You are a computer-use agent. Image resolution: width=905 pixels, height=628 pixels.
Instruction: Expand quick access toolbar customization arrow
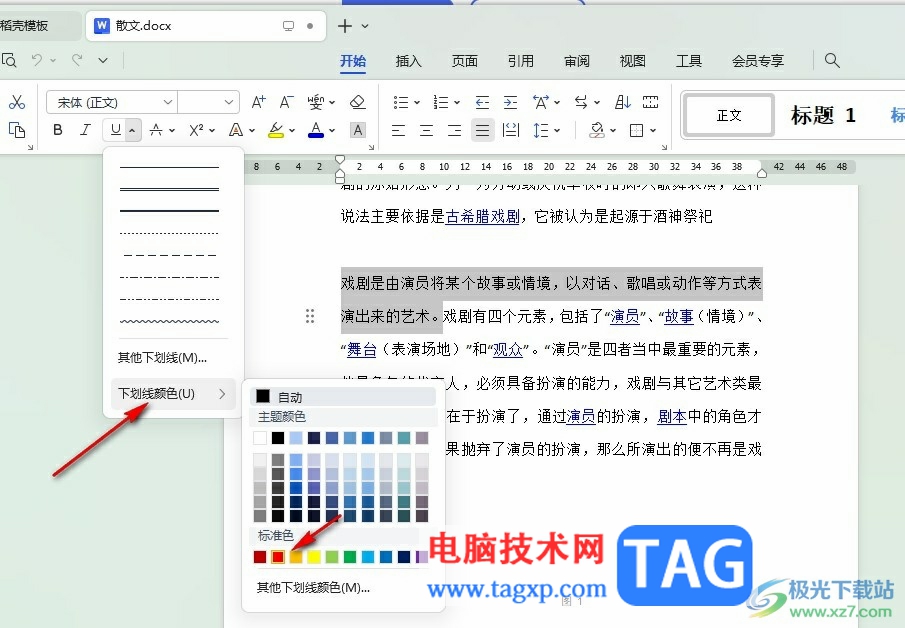[x=103, y=60]
